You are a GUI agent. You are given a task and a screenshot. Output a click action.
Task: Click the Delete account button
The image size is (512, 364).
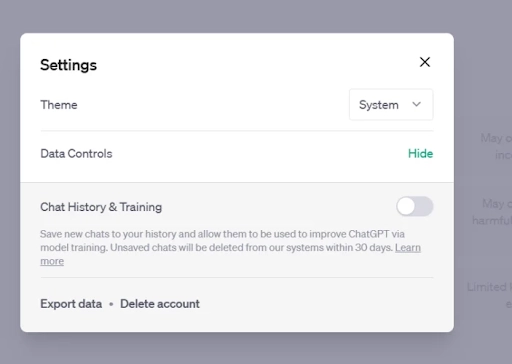point(160,304)
